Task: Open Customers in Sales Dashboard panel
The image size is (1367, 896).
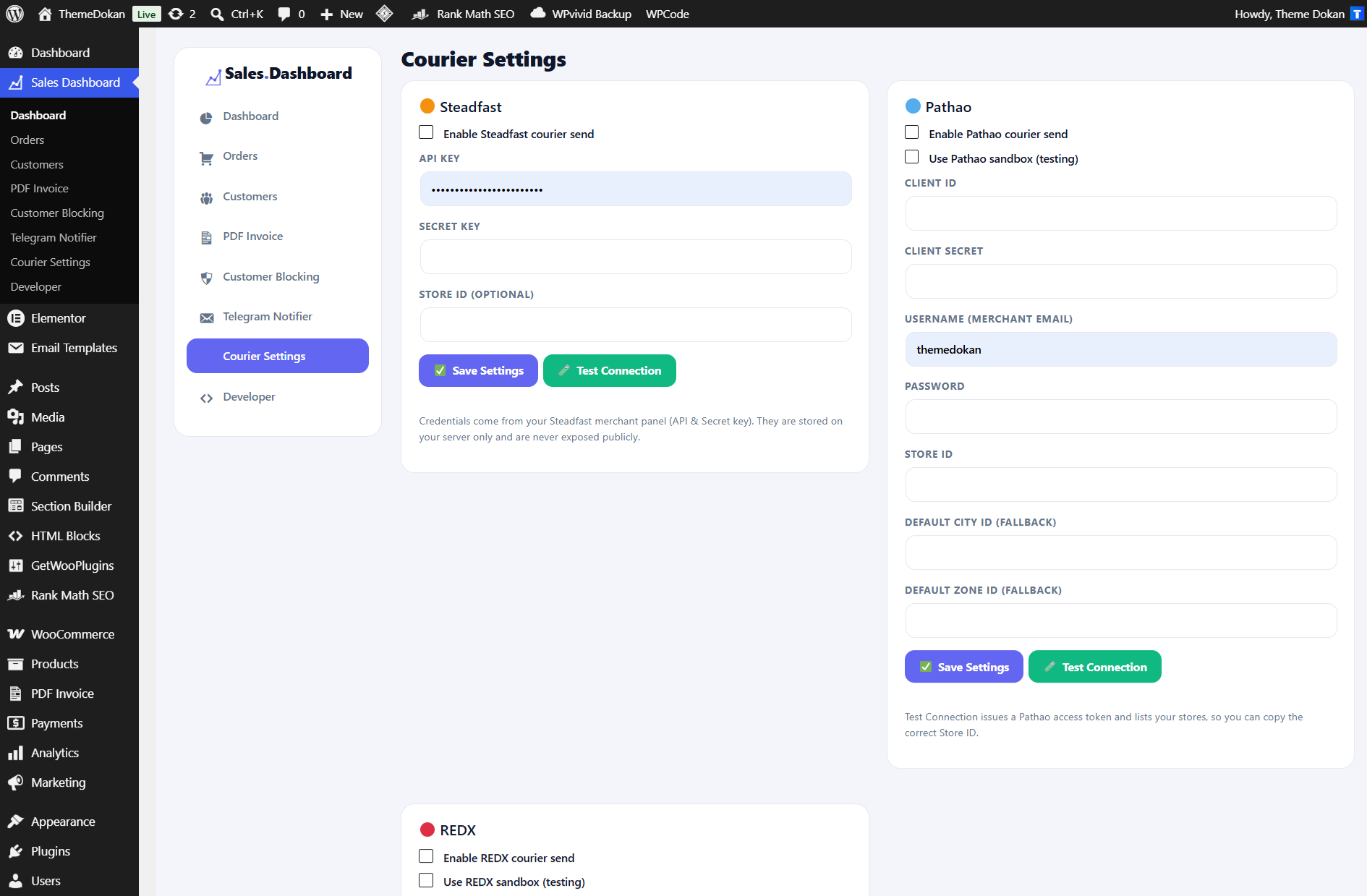Action: (x=278, y=197)
